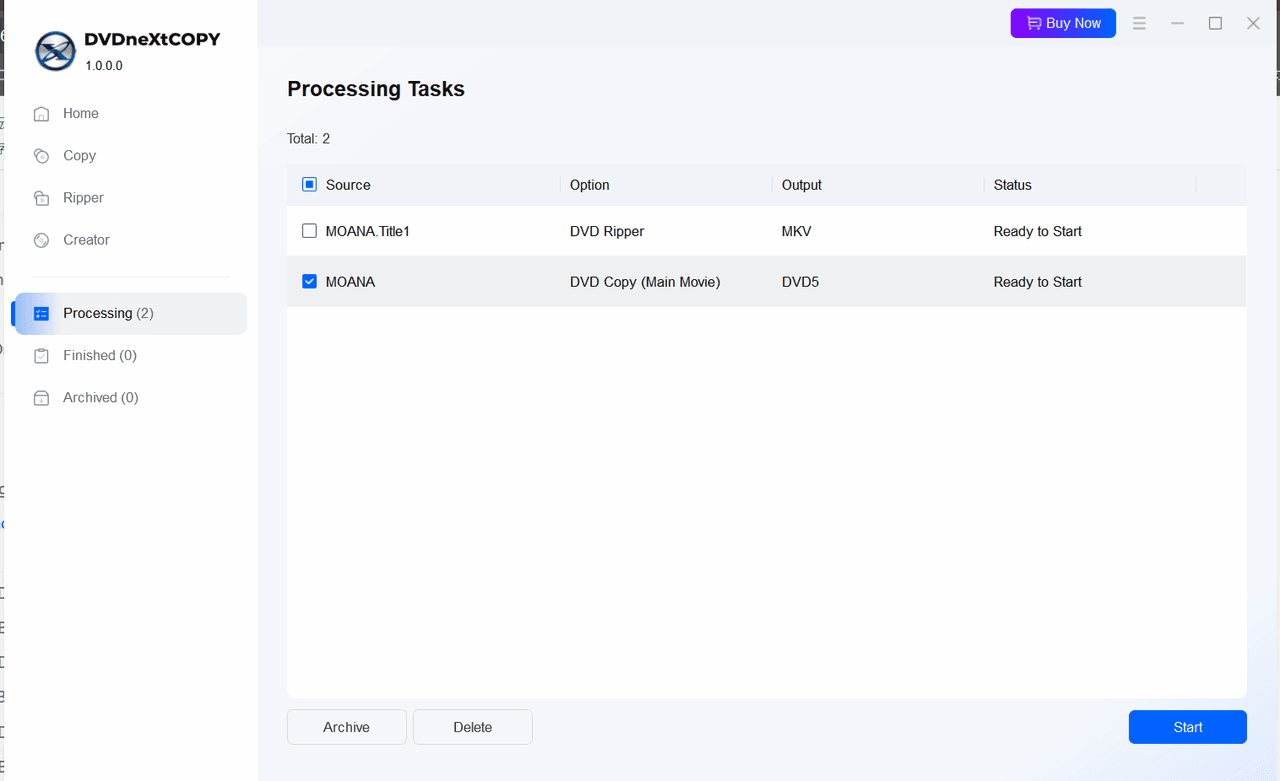Click the Home house icon

pyautogui.click(x=41, y=114)
